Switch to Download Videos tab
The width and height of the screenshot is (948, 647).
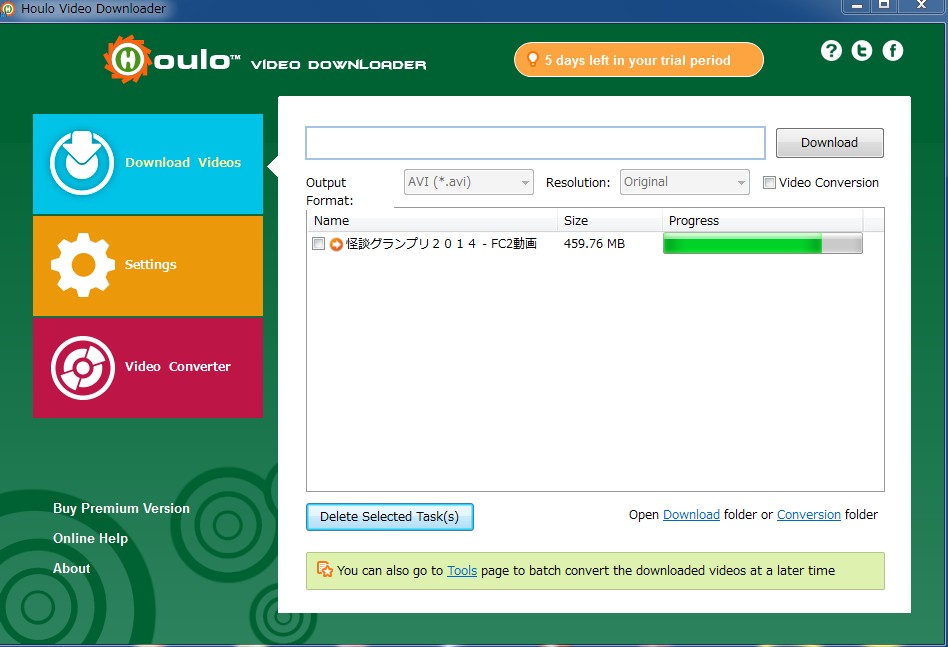coord(148,164)
